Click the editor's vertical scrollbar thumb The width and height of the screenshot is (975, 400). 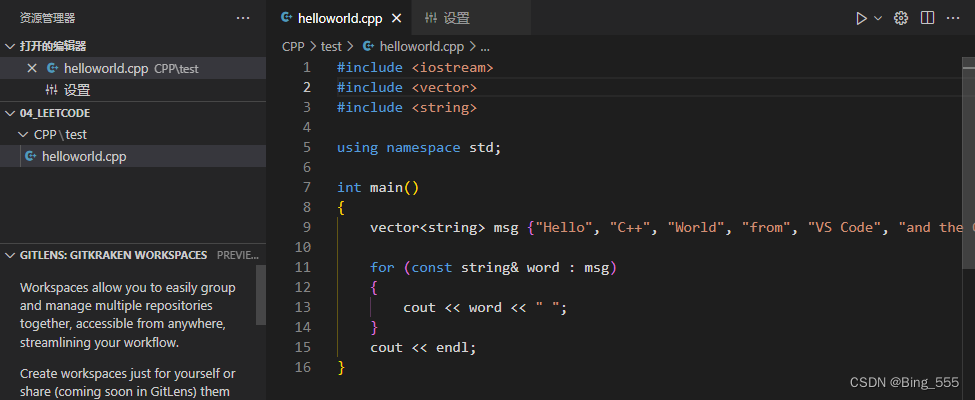(x=969, y=164)
